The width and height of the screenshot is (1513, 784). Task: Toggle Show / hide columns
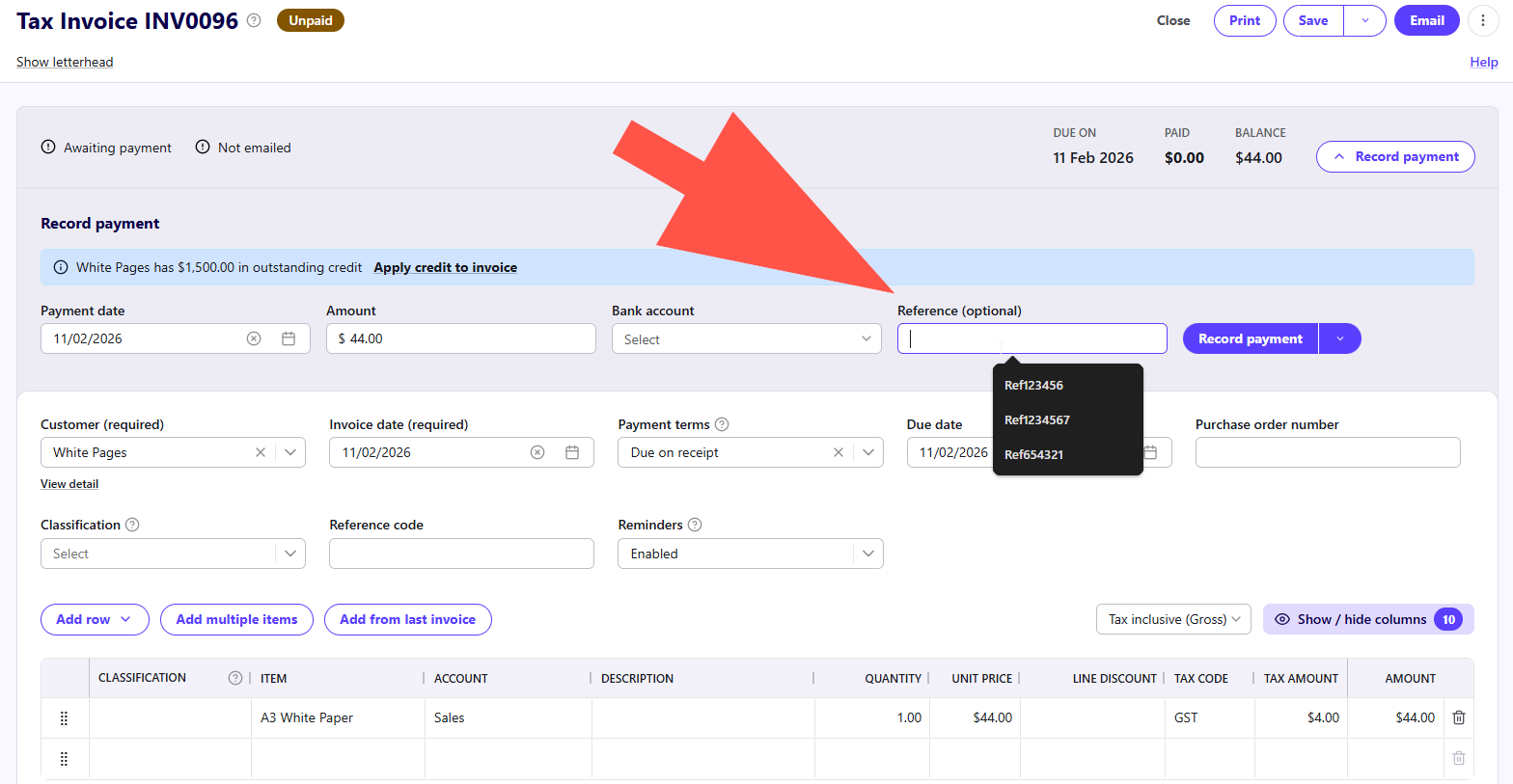(1368, 619)
